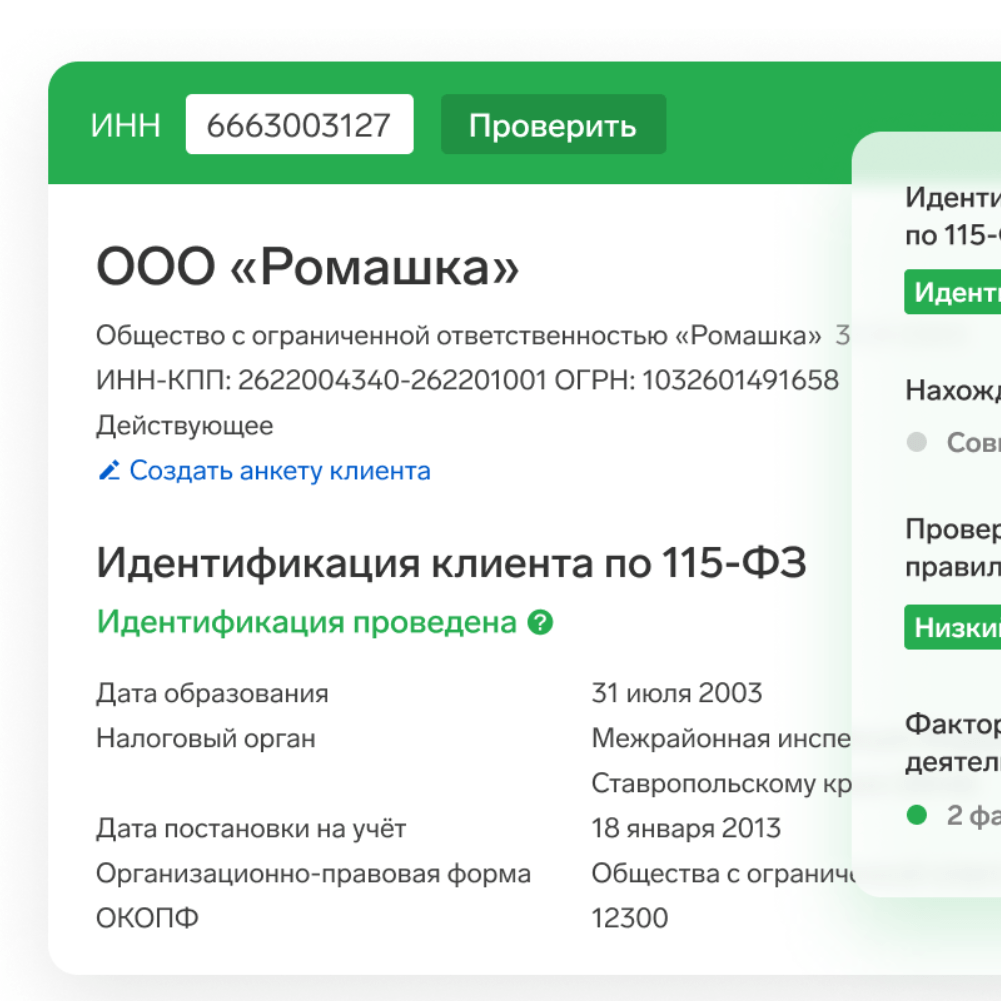The image size is (1001, 1001).
Task: Click the Налоговый орган label
Action: point(206,739)
